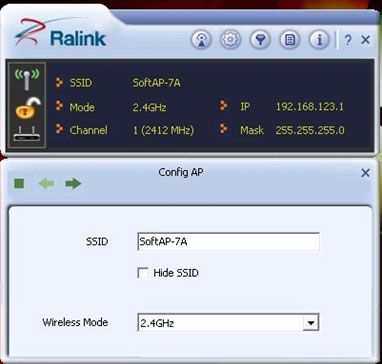This screenshot has height=364, width=382.
Task: Click the SSID text field SoftAP-7A
Action: [228, 242]
